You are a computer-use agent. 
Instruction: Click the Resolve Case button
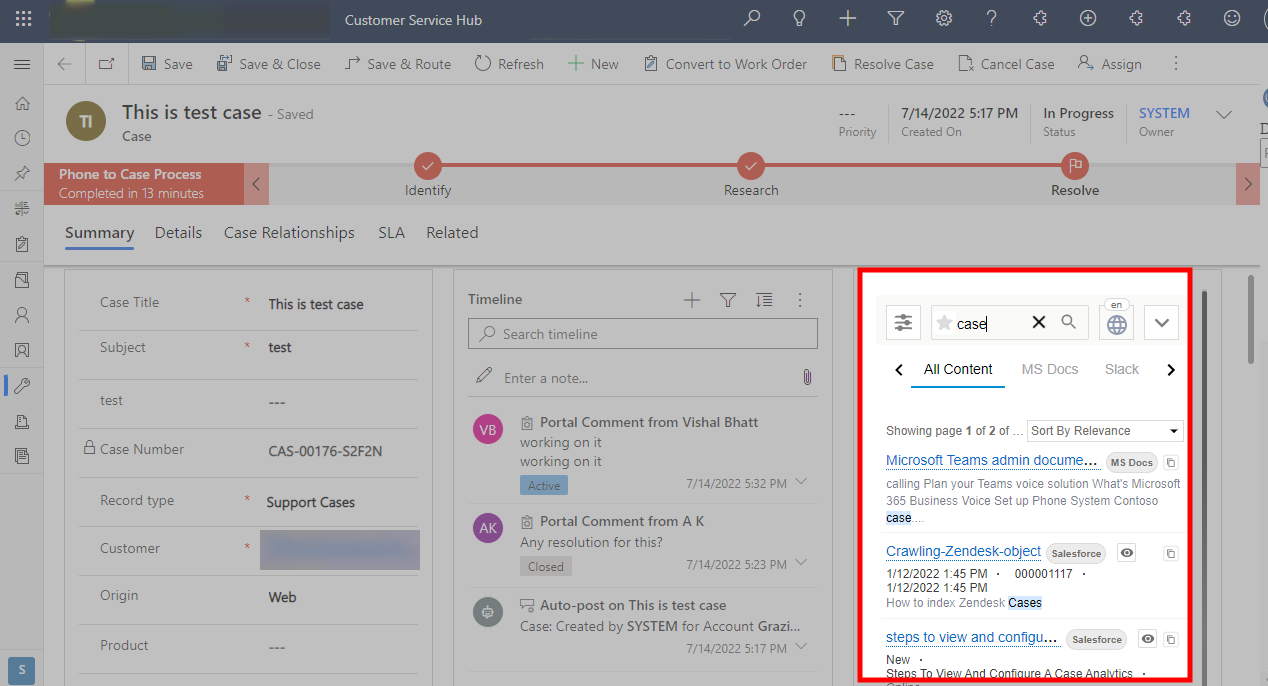[882, 64]
